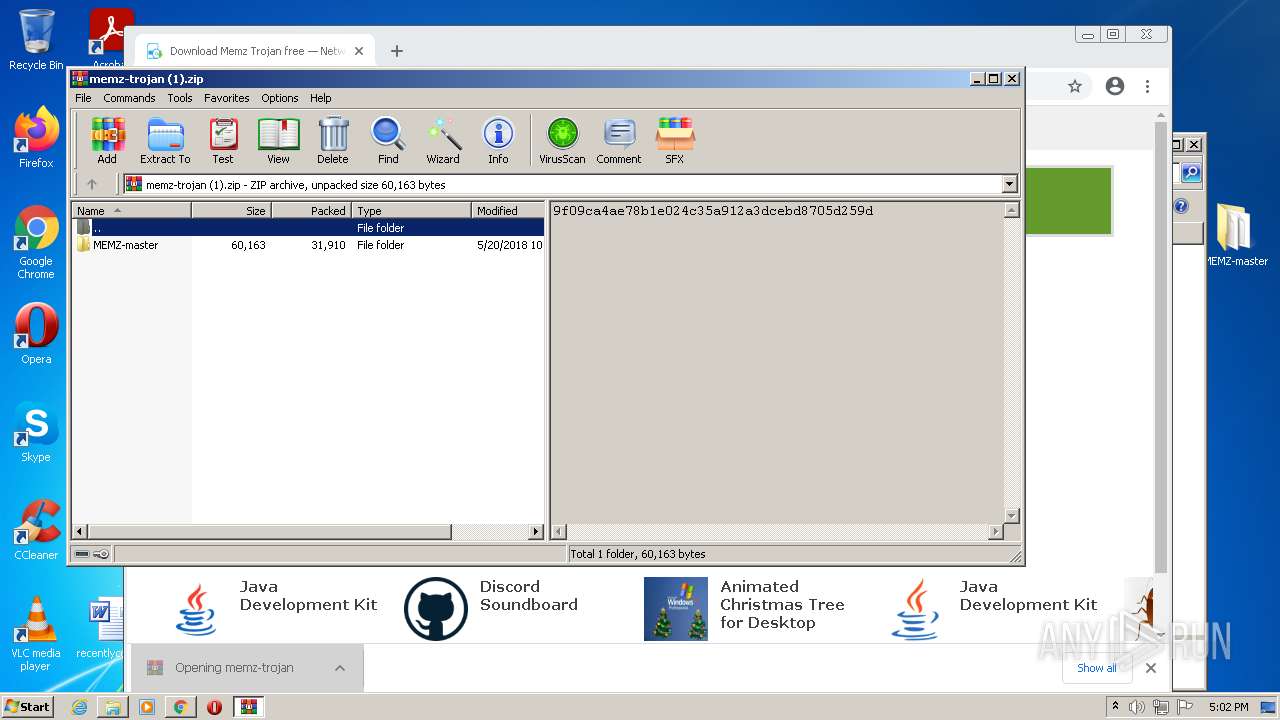Sort files by Name column
The width and height of the screenshot is (1280, 720).
click(x=131, y=211)
